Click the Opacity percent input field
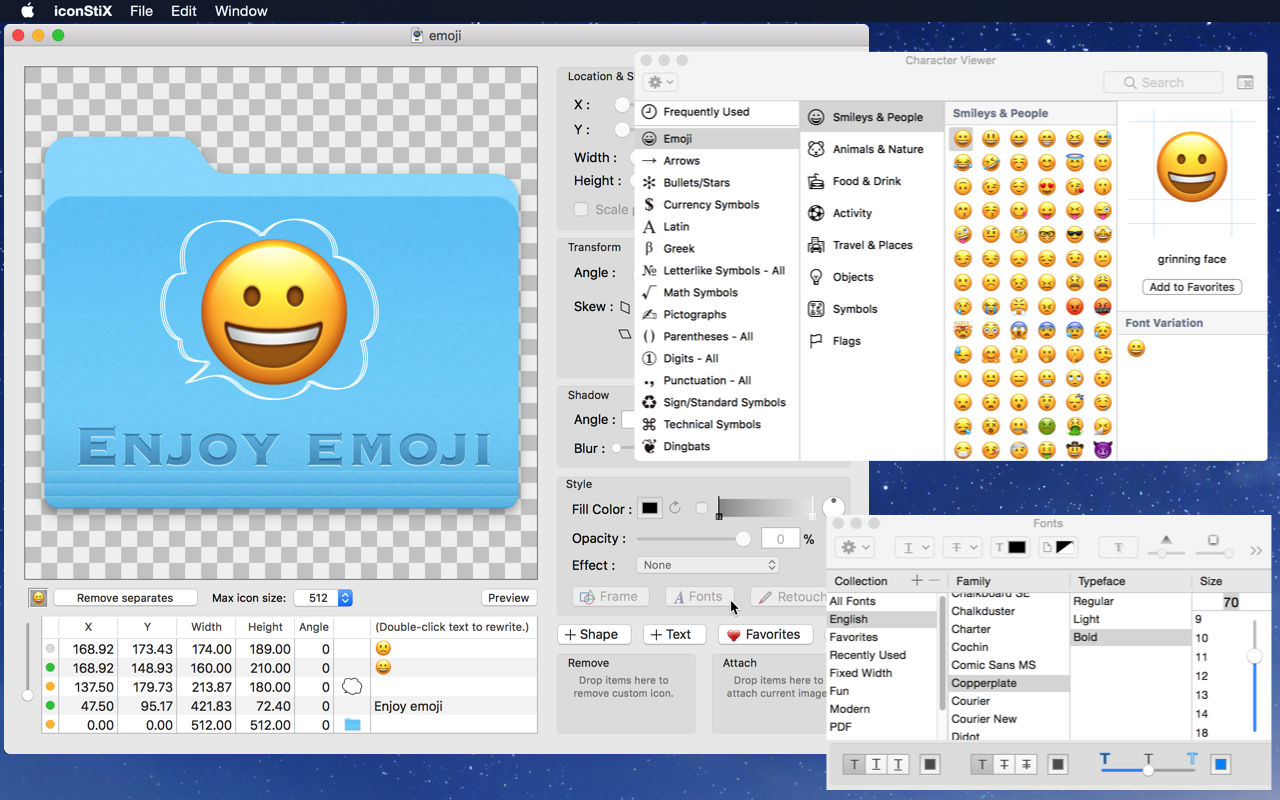Image resolution: width=1280 pixels, height=800 pixels. [780, 539]
